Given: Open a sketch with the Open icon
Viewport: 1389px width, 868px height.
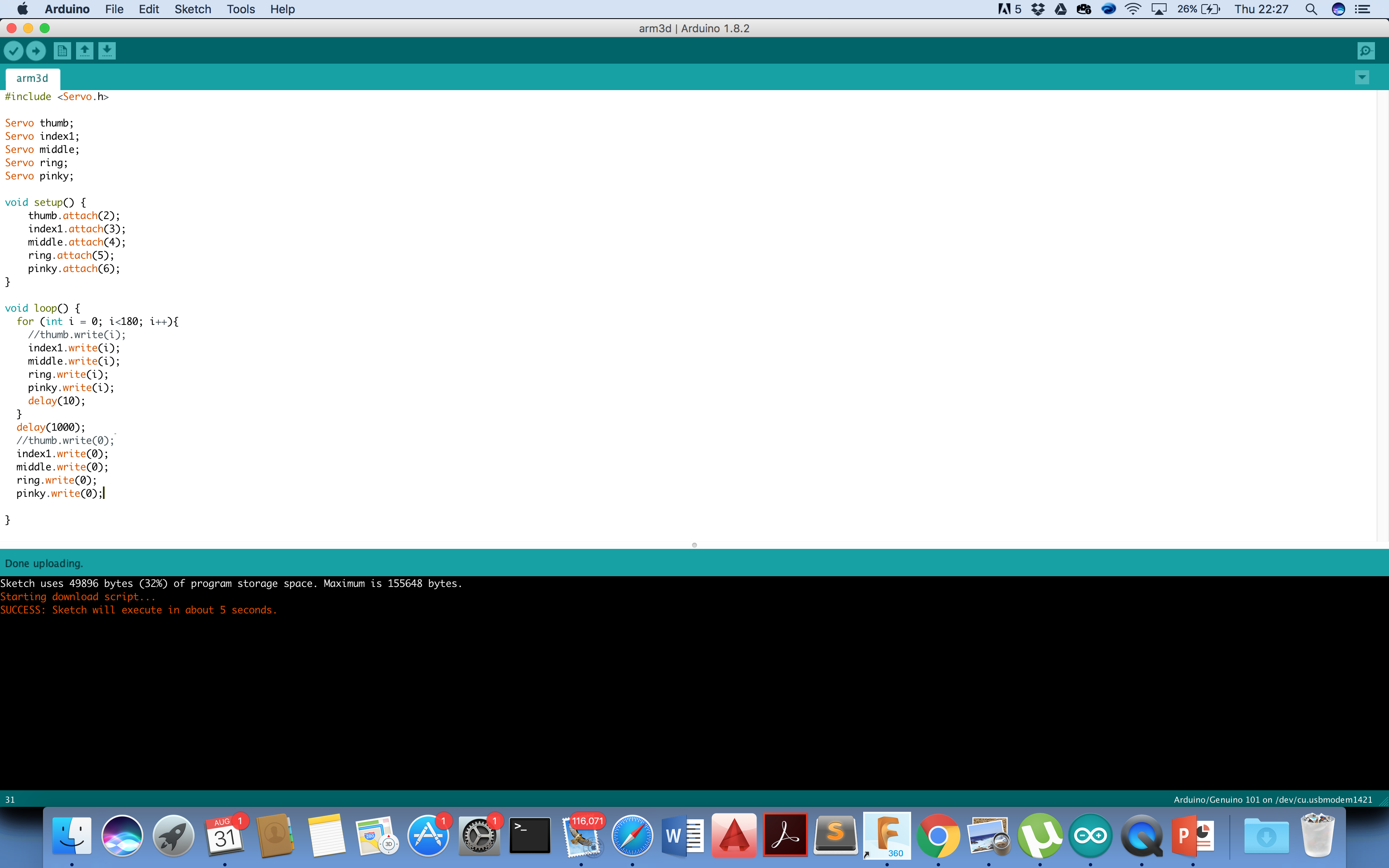Looking at the screenshot, I should [84, 51].
